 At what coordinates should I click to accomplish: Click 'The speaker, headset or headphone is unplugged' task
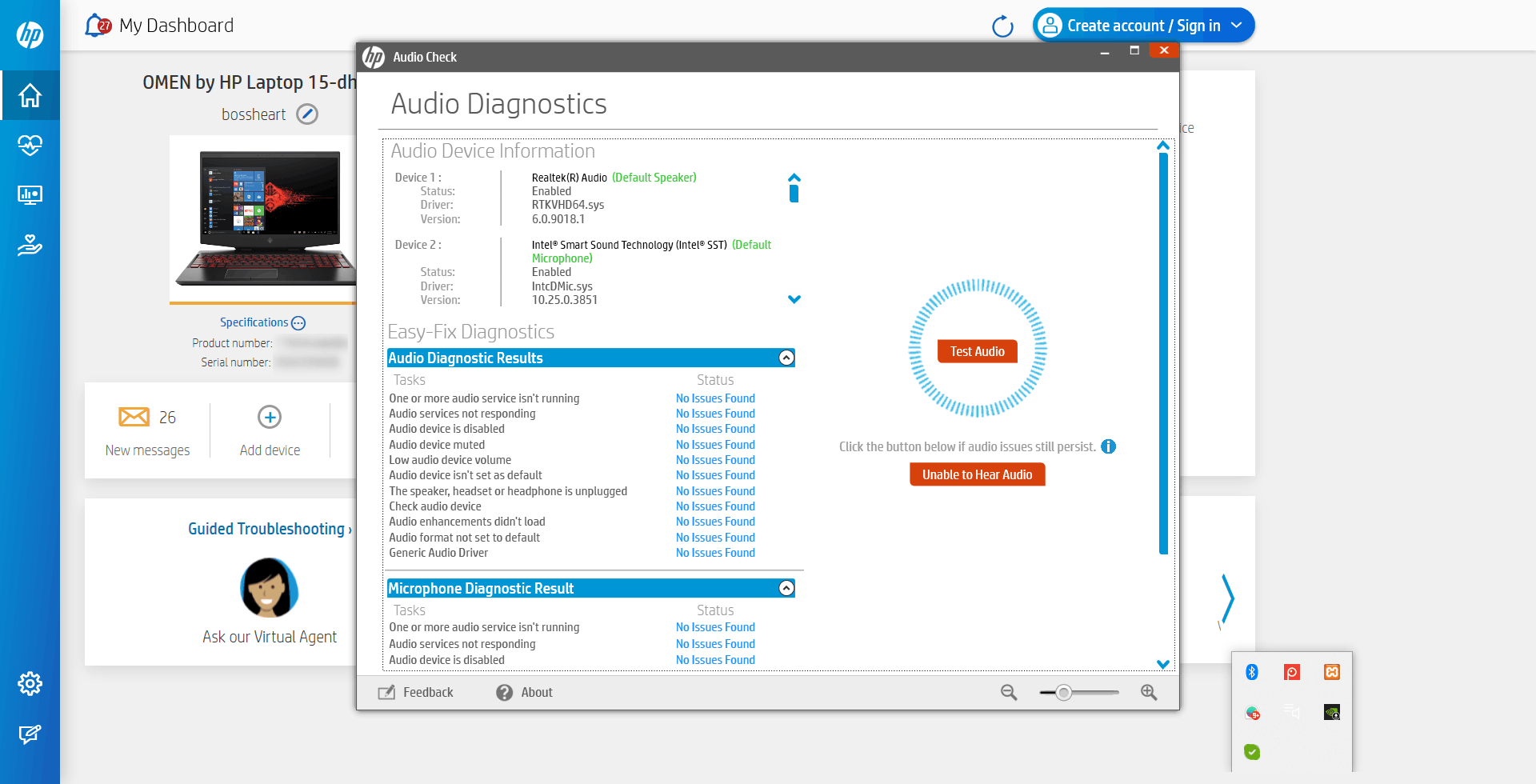point(508,491)
